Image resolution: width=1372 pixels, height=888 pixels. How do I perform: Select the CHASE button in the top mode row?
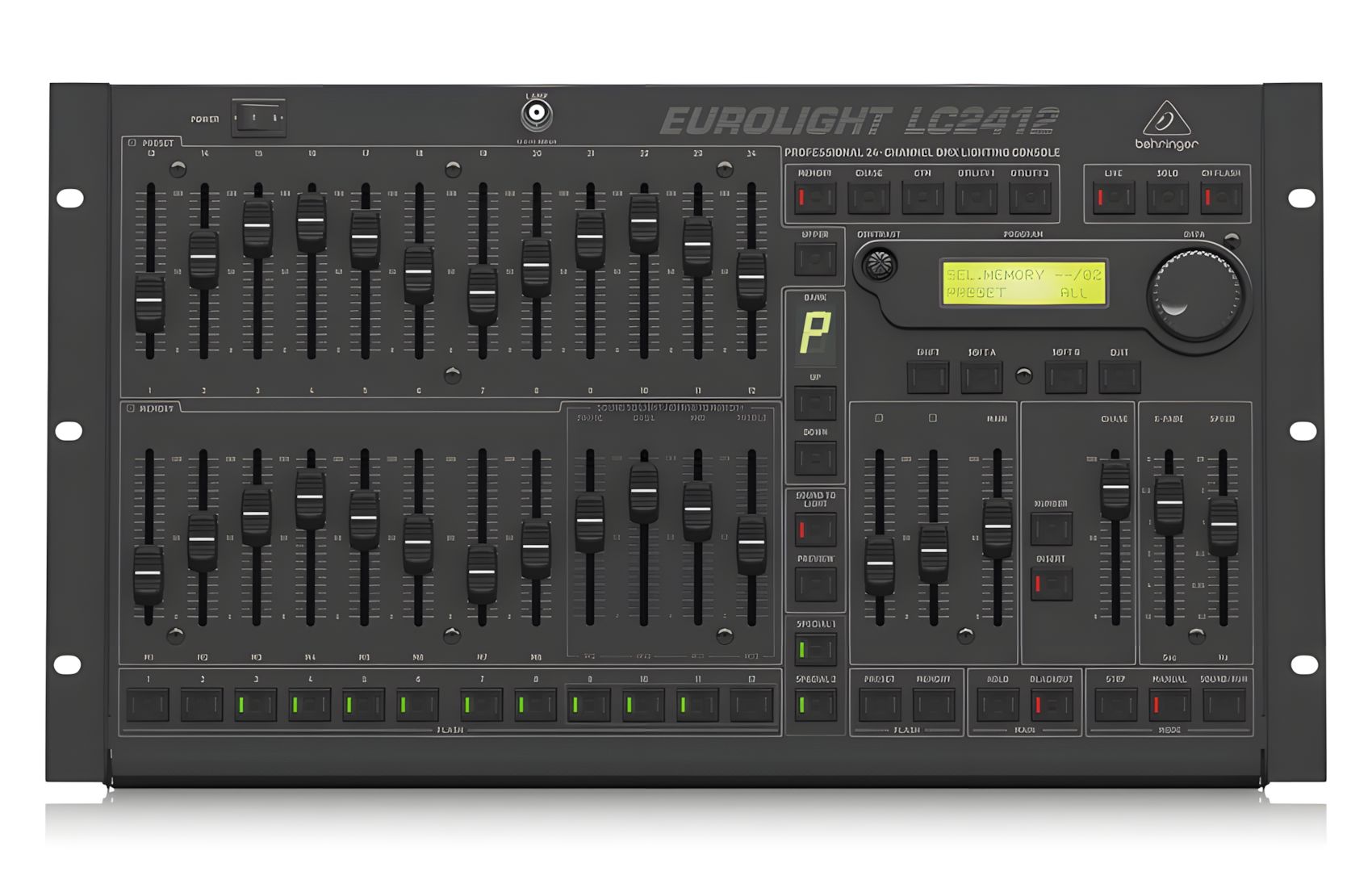tap(868, 198)
